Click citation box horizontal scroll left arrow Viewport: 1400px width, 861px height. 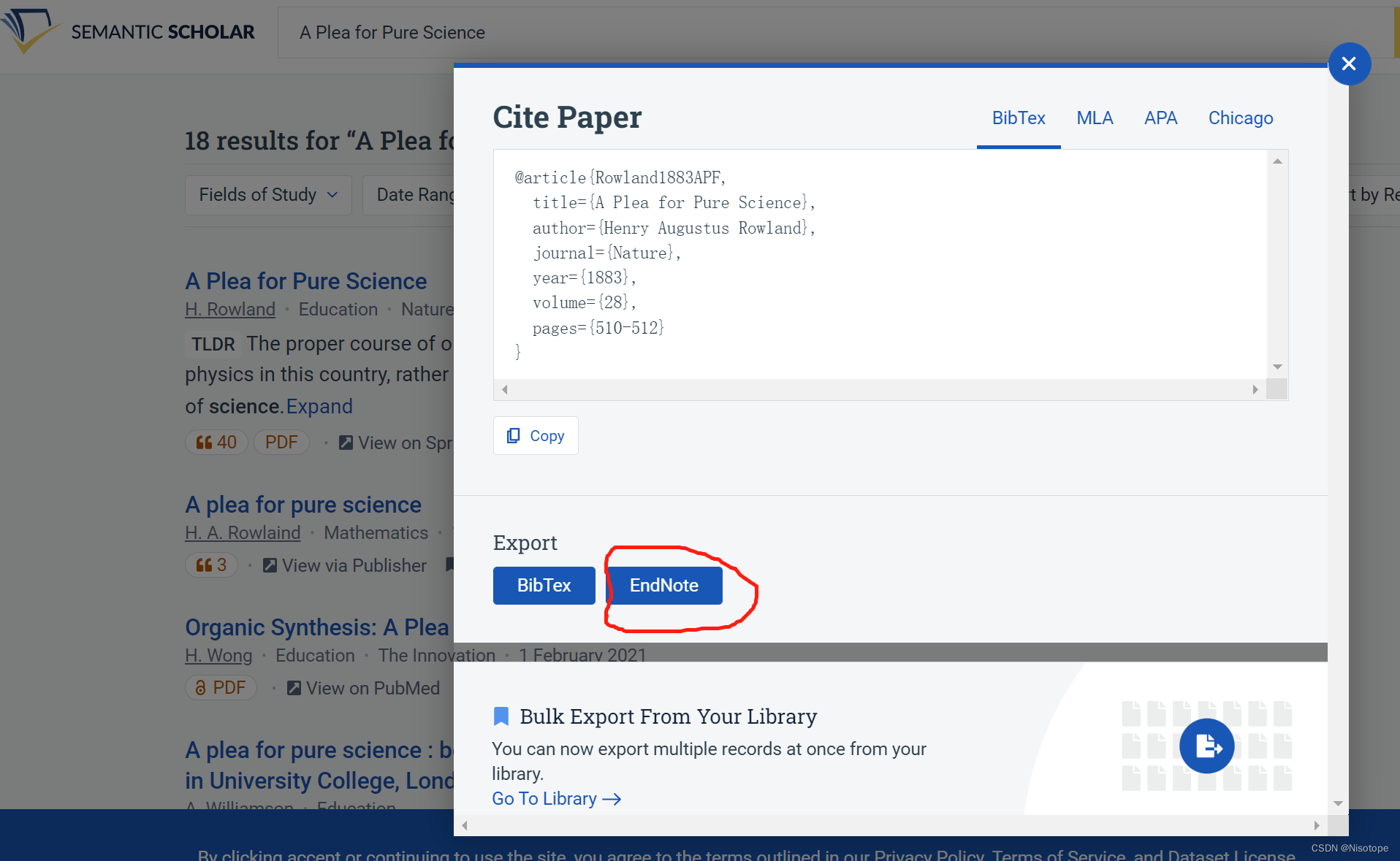505,390
